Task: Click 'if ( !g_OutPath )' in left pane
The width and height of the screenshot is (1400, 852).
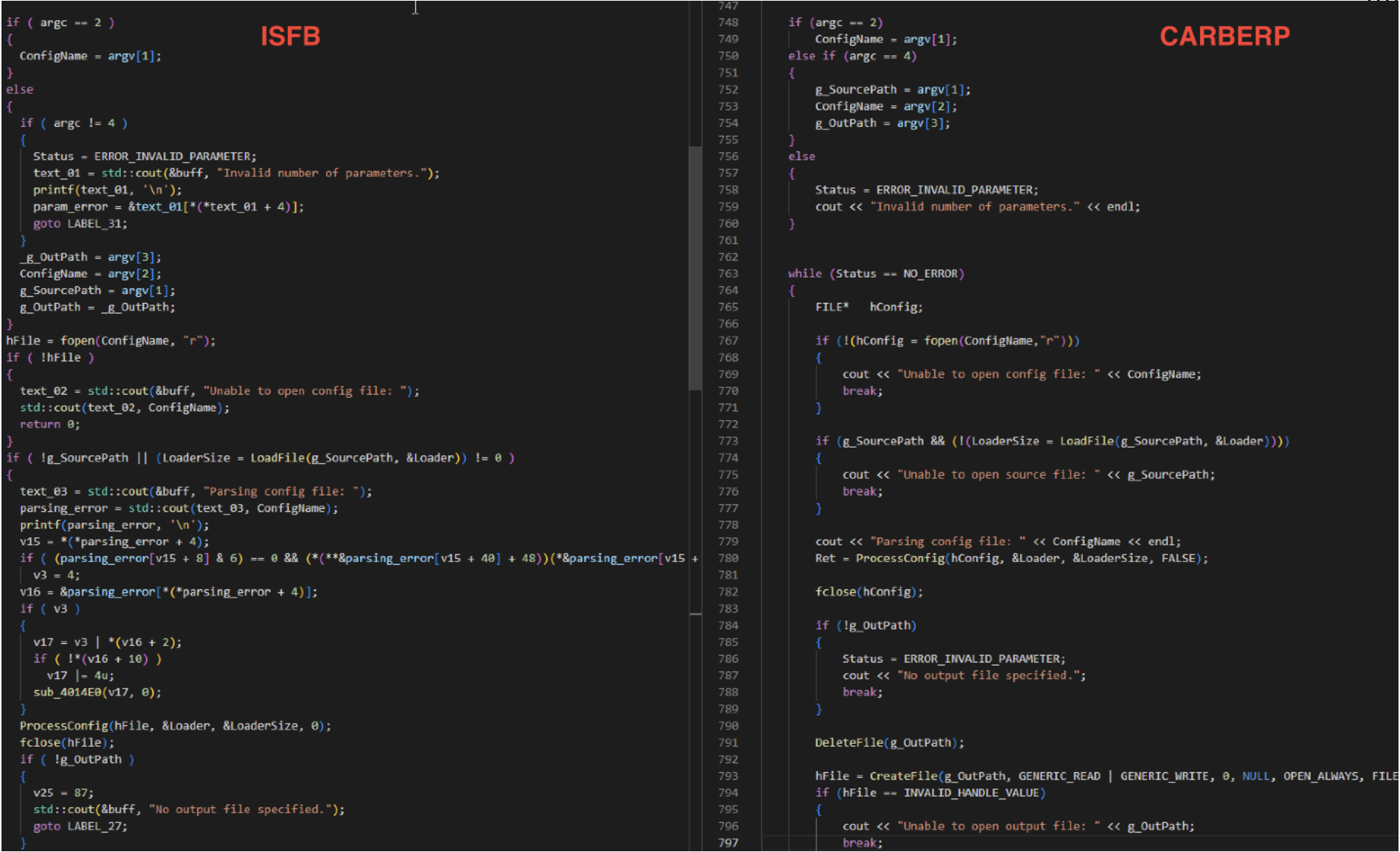Action: 77,759
